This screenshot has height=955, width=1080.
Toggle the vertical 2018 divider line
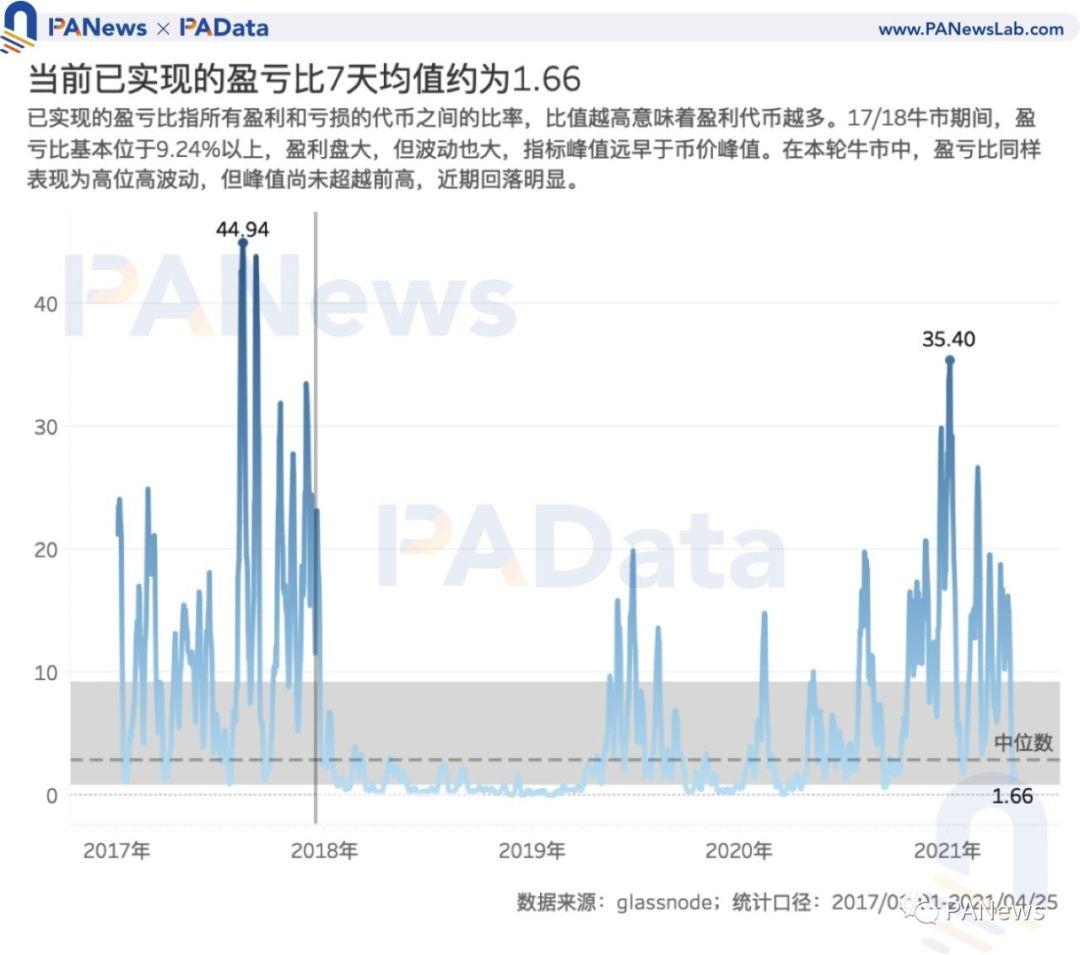tap(316, 500)
